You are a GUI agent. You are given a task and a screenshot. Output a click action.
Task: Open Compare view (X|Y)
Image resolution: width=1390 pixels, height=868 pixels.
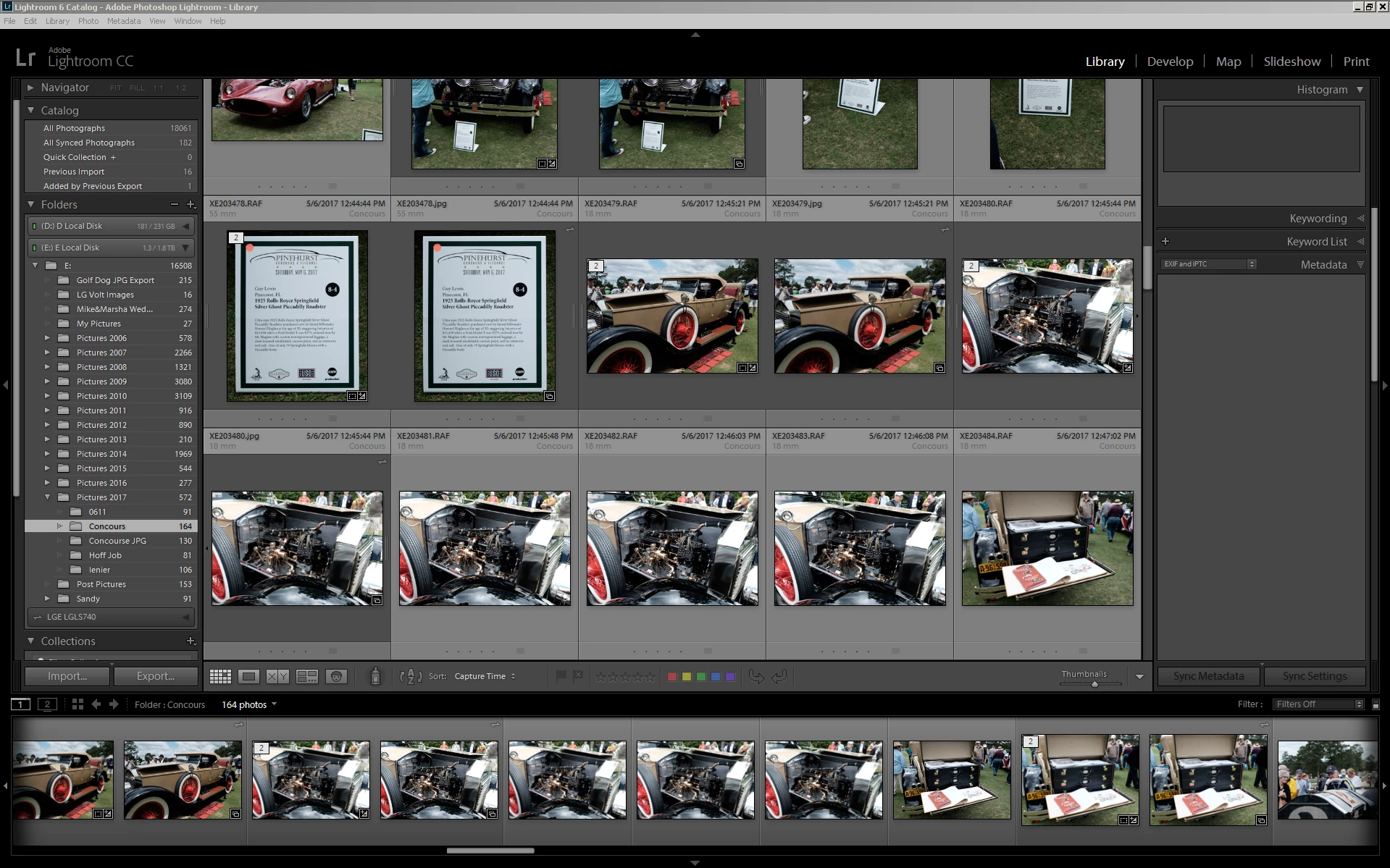click(277, 676)
